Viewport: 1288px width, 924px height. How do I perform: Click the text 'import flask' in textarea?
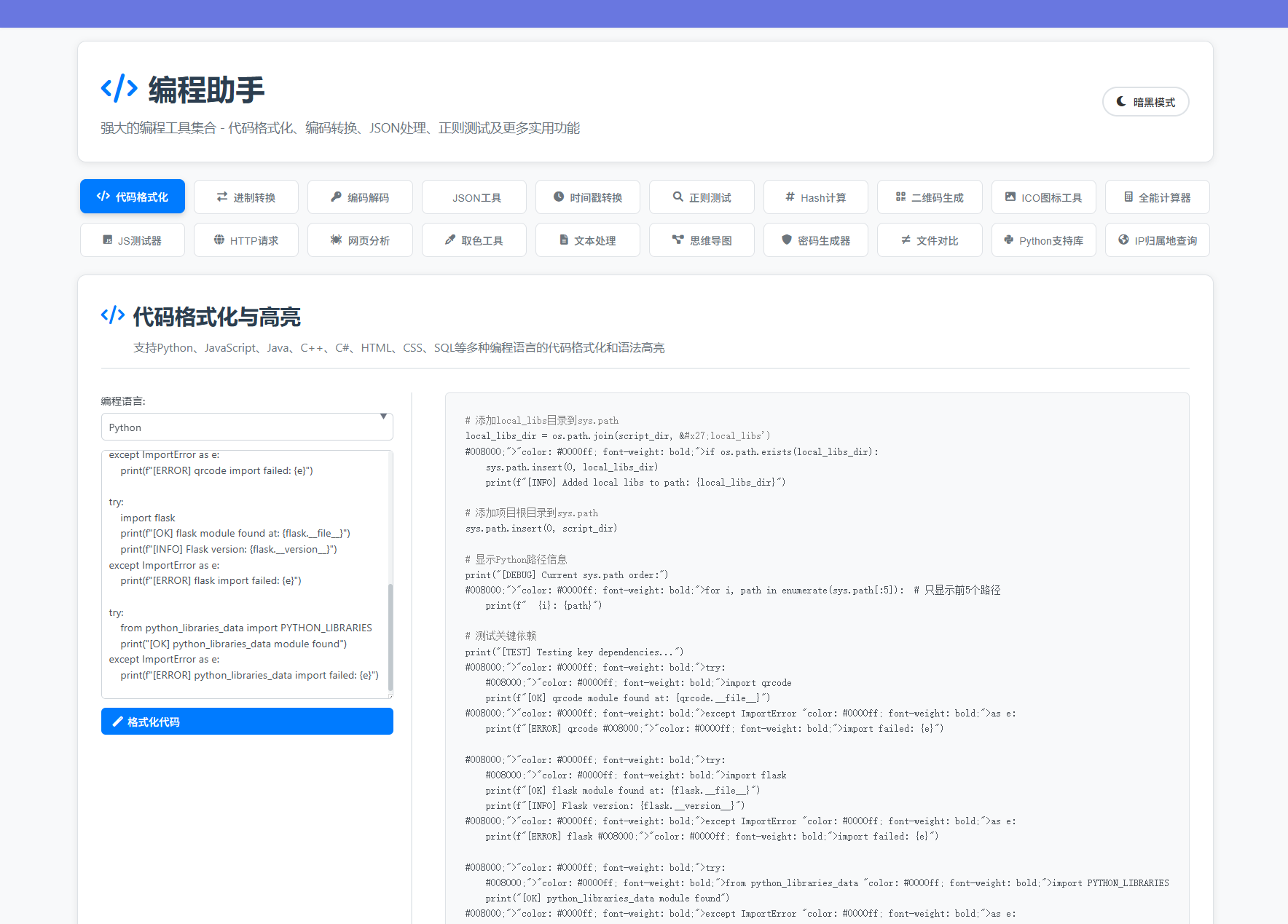pyautogui.click(x=148, y=518)
